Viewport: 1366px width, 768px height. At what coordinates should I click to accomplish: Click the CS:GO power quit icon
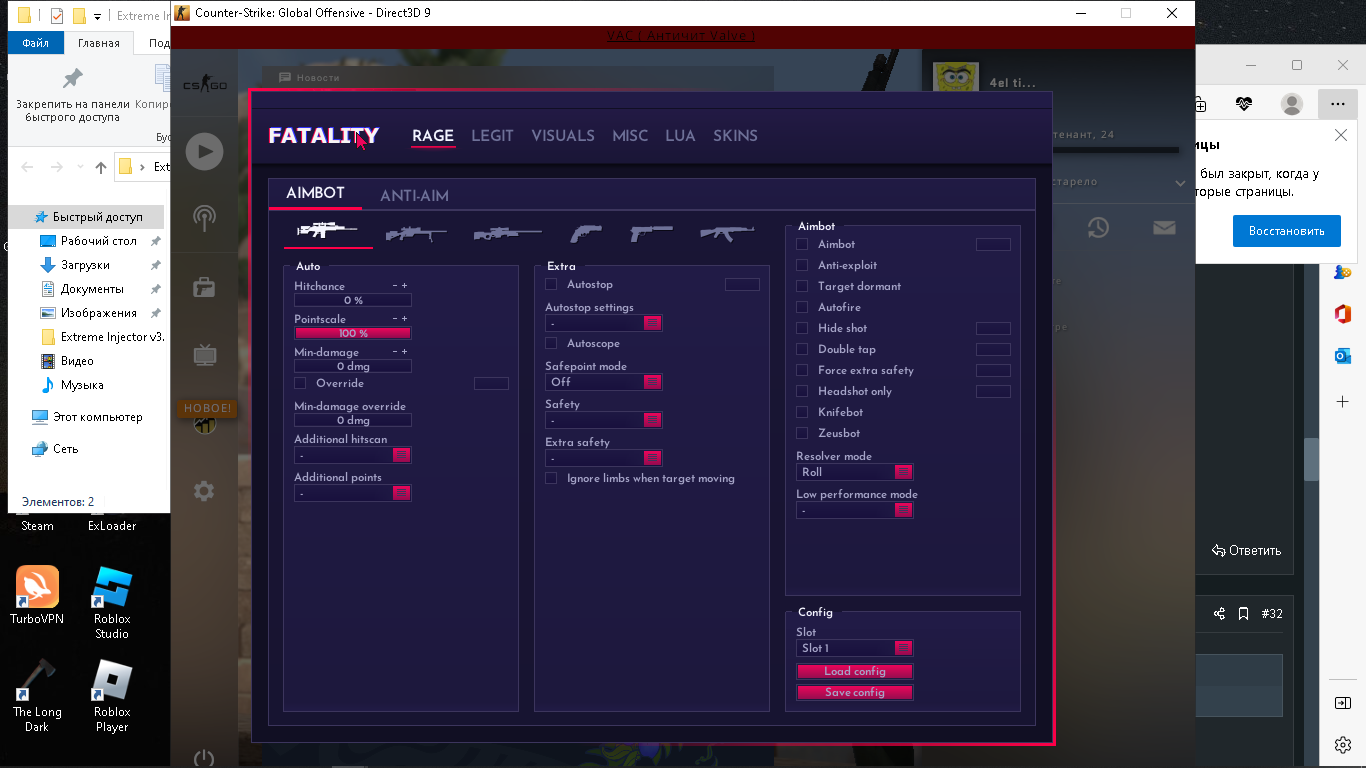[x=204, y=758]
